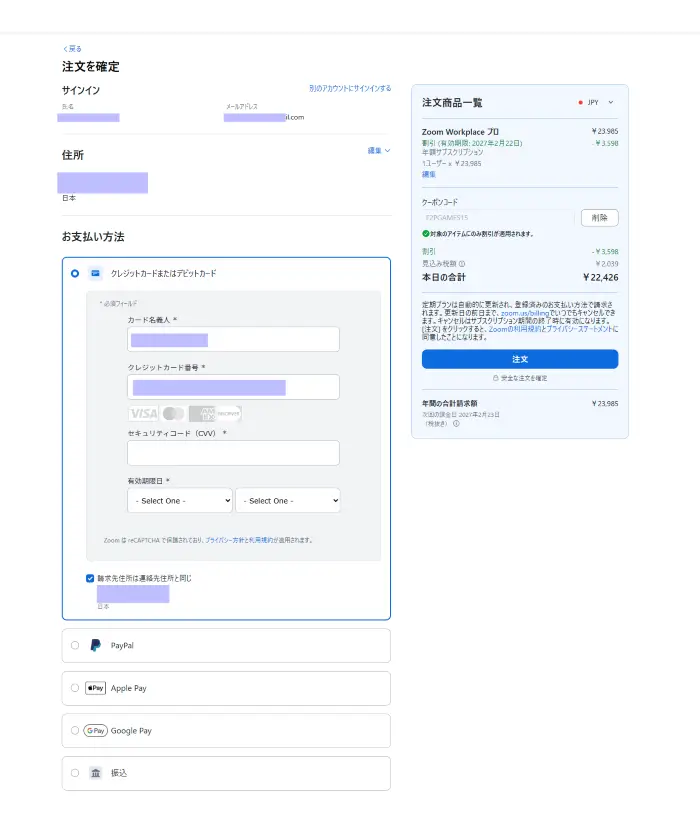Image resolution: width=700 pixels, height=817 pixels.
Task: Click the Zoom Workplace プロ item name
Action: pyautogui.click(x=460, y=132)
